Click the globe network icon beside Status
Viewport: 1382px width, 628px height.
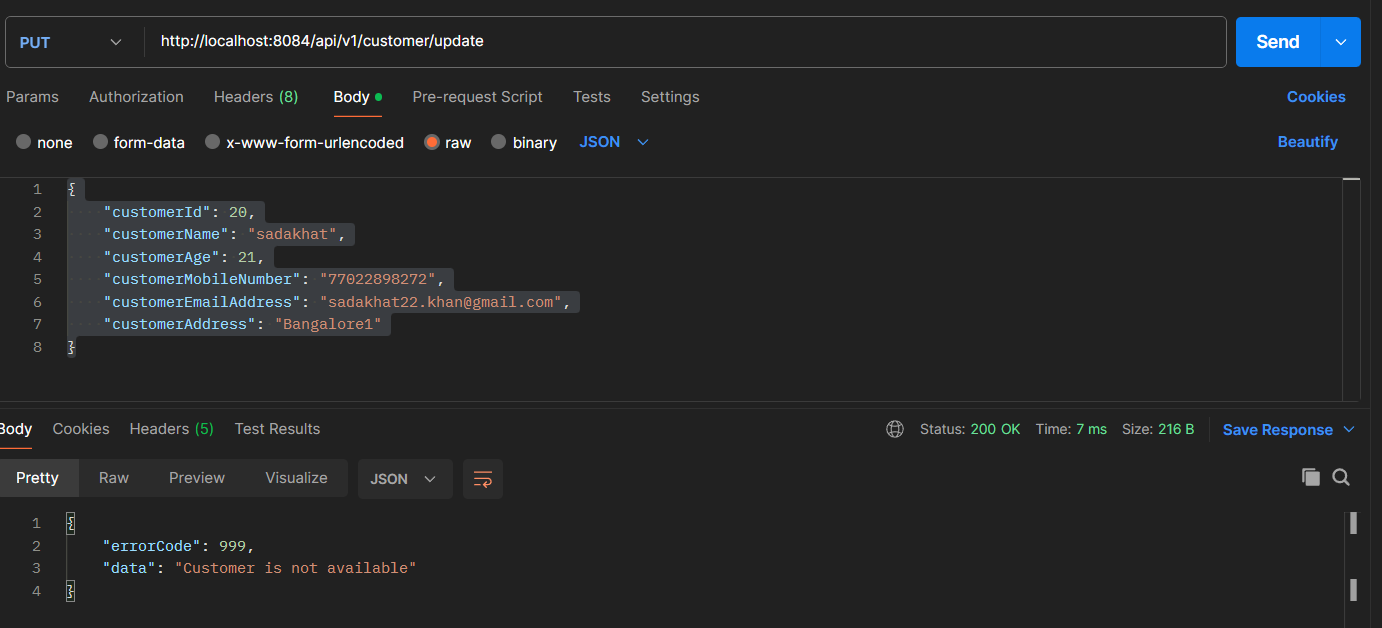coord(895,429)
